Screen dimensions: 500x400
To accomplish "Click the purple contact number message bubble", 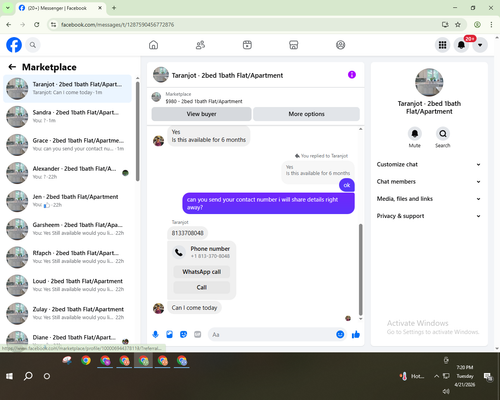I will 268,203.
